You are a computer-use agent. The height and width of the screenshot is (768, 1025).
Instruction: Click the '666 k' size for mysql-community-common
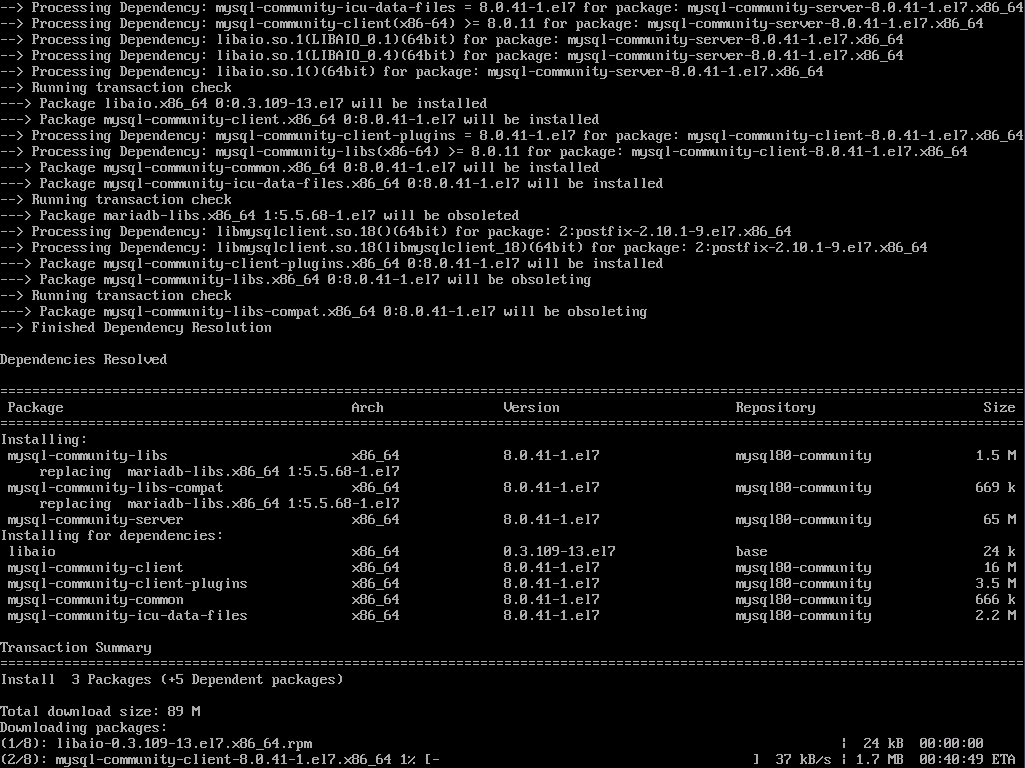point(996,599)
